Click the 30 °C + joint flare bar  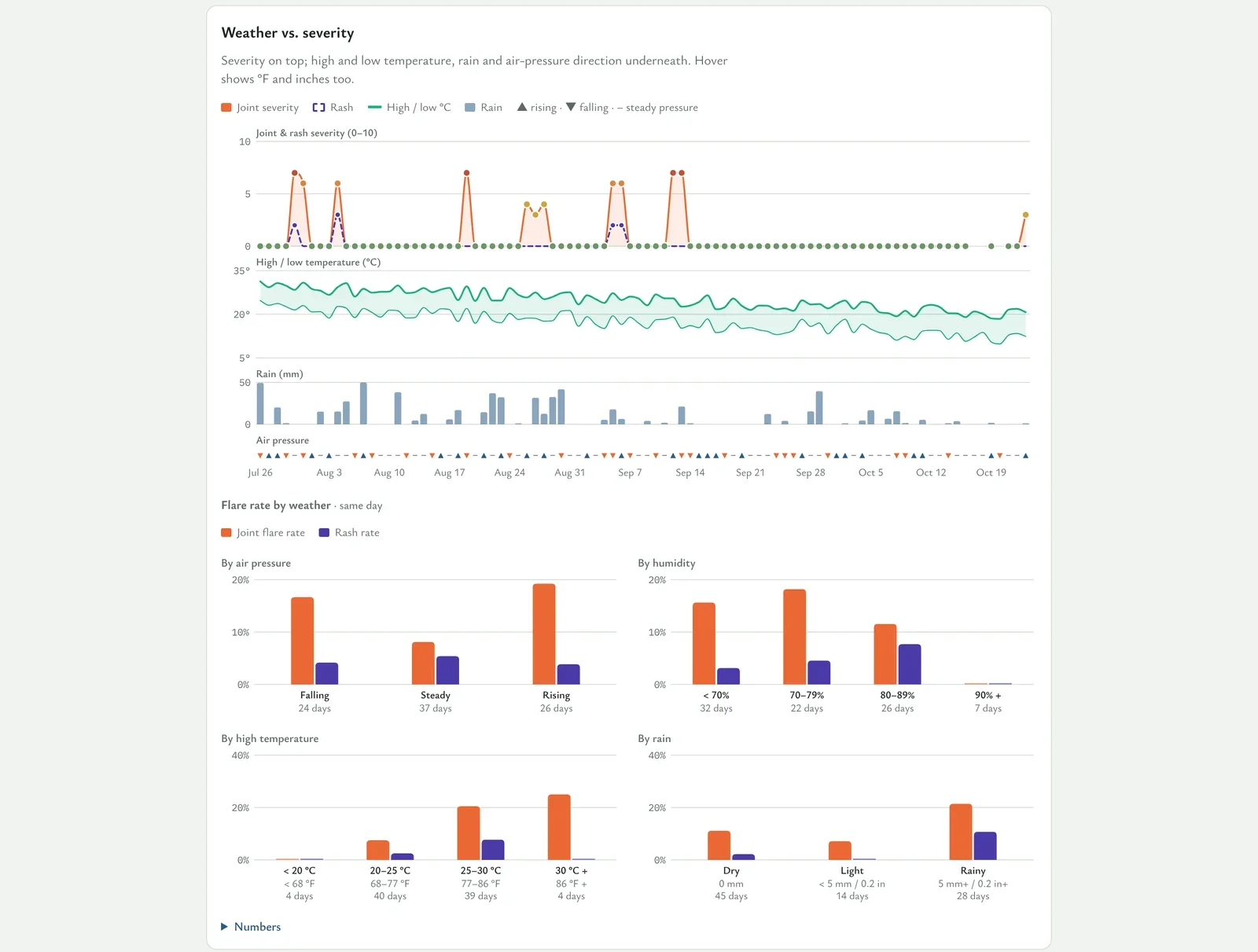tap(559, 827)
